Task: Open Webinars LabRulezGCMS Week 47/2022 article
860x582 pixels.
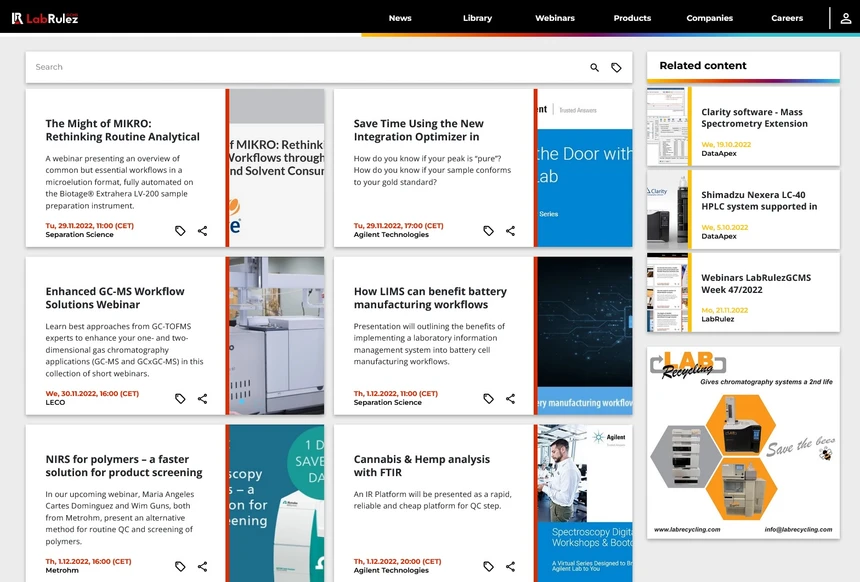Action: pyautogui.click(x=756, y=284)
